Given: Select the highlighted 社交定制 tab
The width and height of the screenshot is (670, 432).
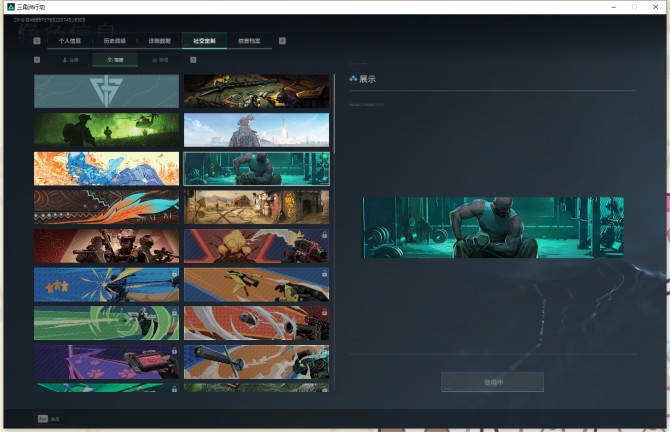Looking at the screenshot, I should (x=204, y=41).
